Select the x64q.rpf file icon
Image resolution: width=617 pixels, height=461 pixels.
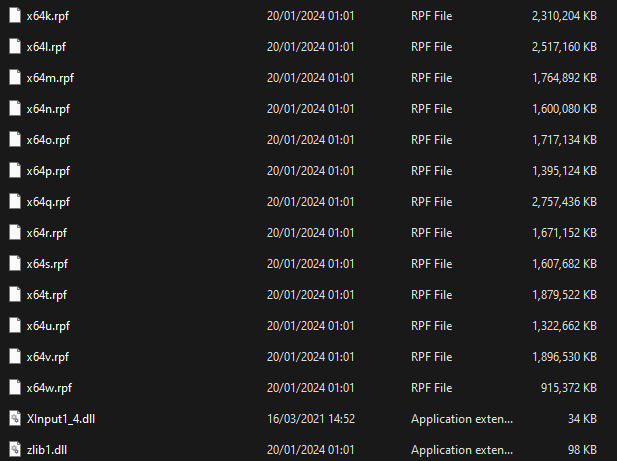tap(15, 202)
